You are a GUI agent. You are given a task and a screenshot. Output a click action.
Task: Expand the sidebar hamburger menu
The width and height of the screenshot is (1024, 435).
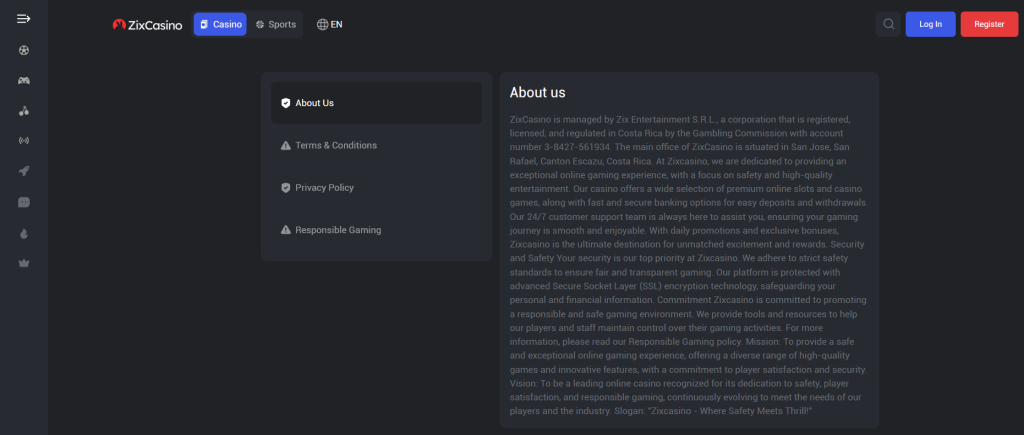point(24,19)
